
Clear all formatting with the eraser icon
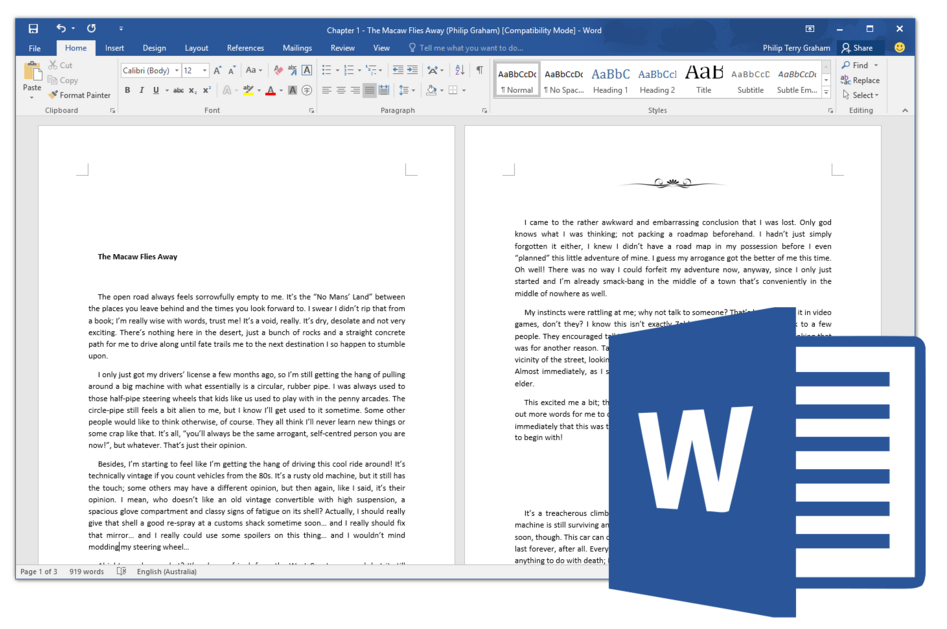coord(278,70)
